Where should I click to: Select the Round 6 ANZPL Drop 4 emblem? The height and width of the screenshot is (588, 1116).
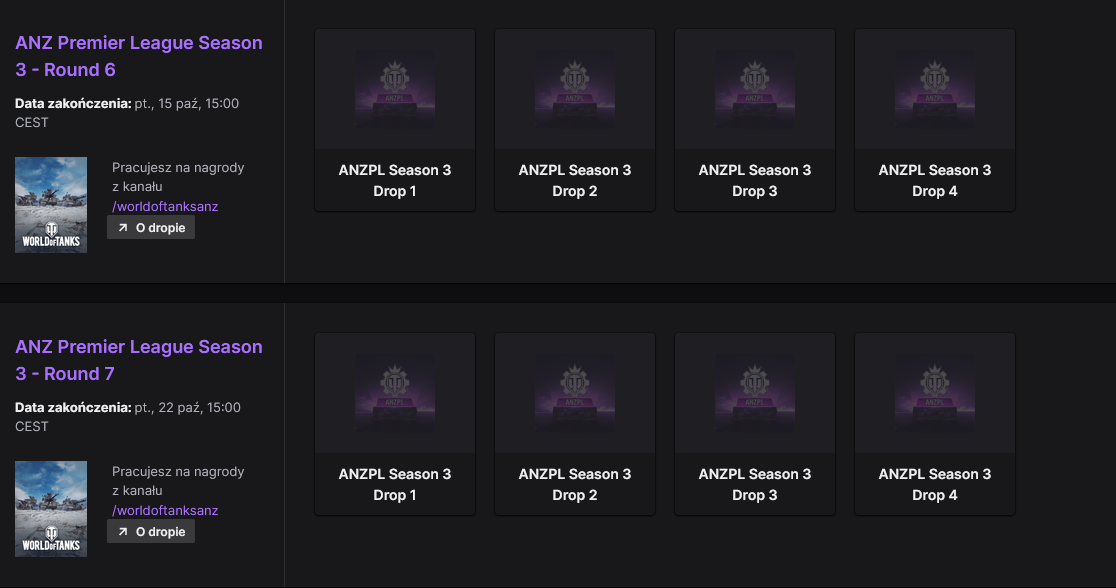coord(935,89)
